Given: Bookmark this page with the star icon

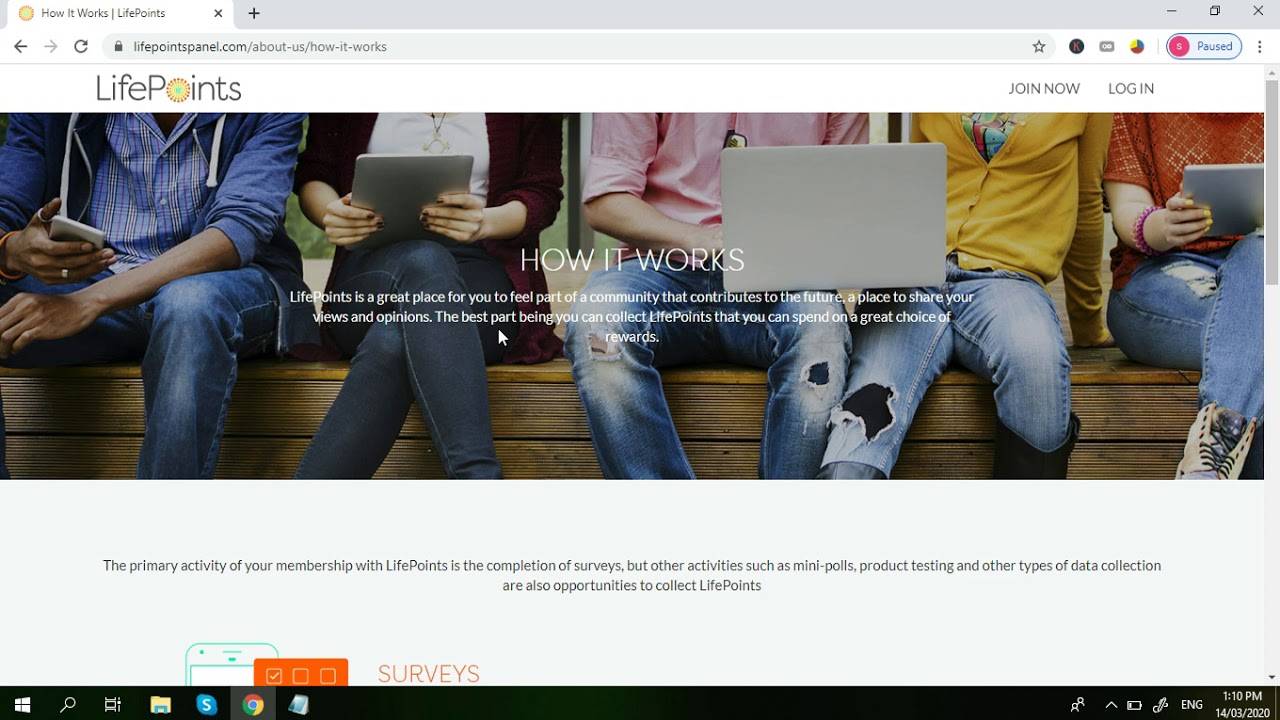Looking at the screenshot, I should point(1039,46).
